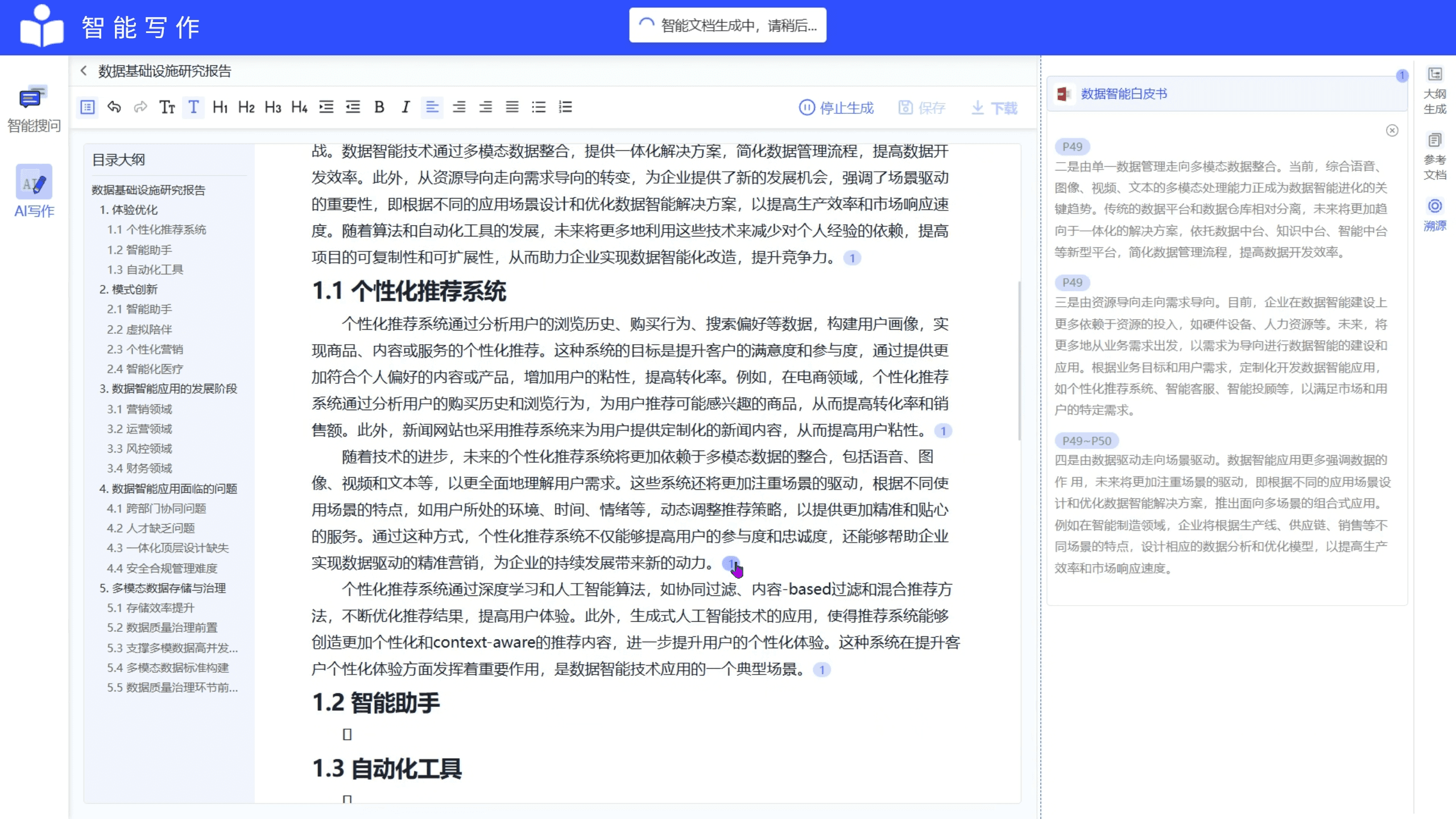Insert a bulleted list

click(539, 107)
